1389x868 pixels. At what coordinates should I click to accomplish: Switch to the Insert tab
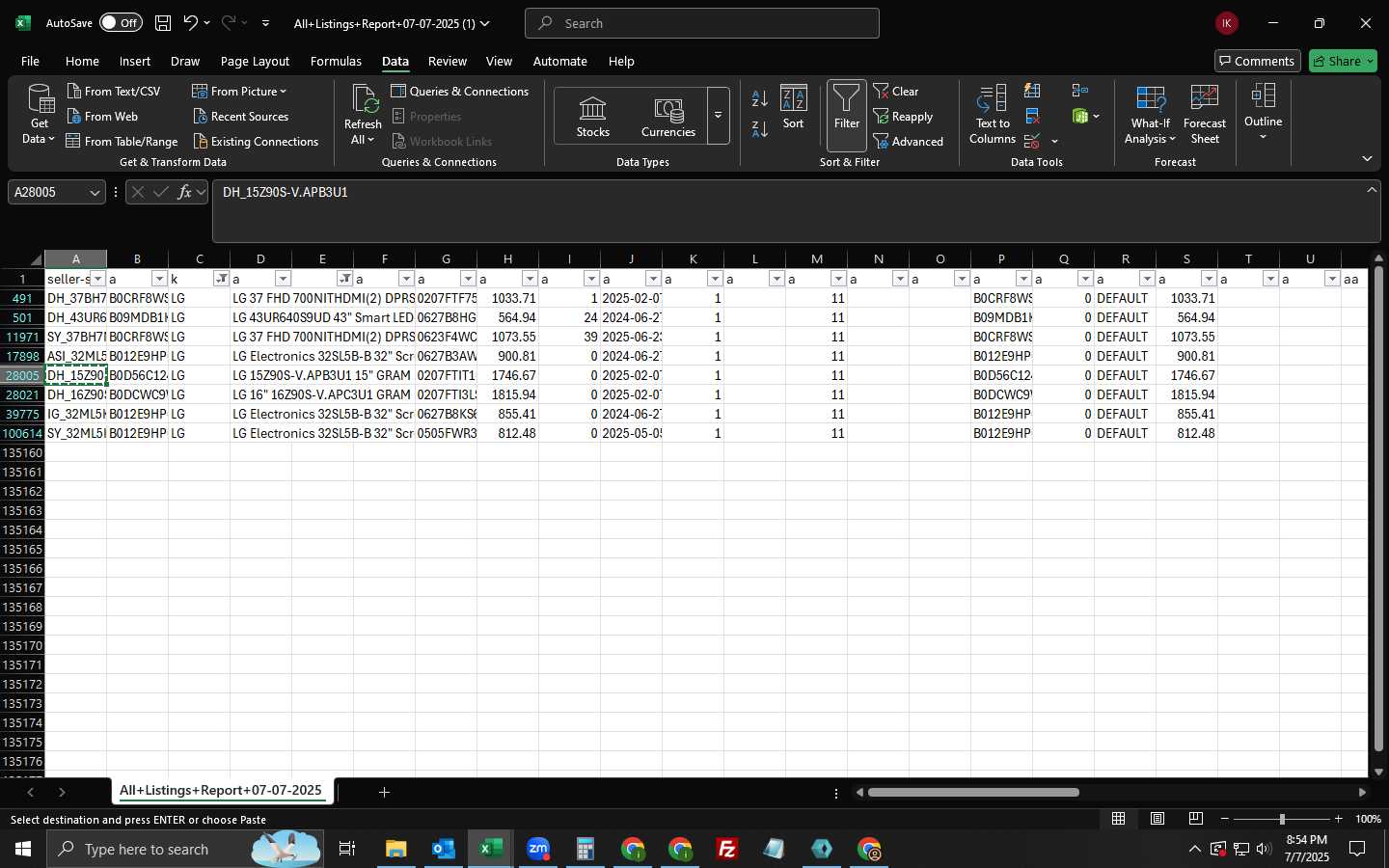(135, 61)
